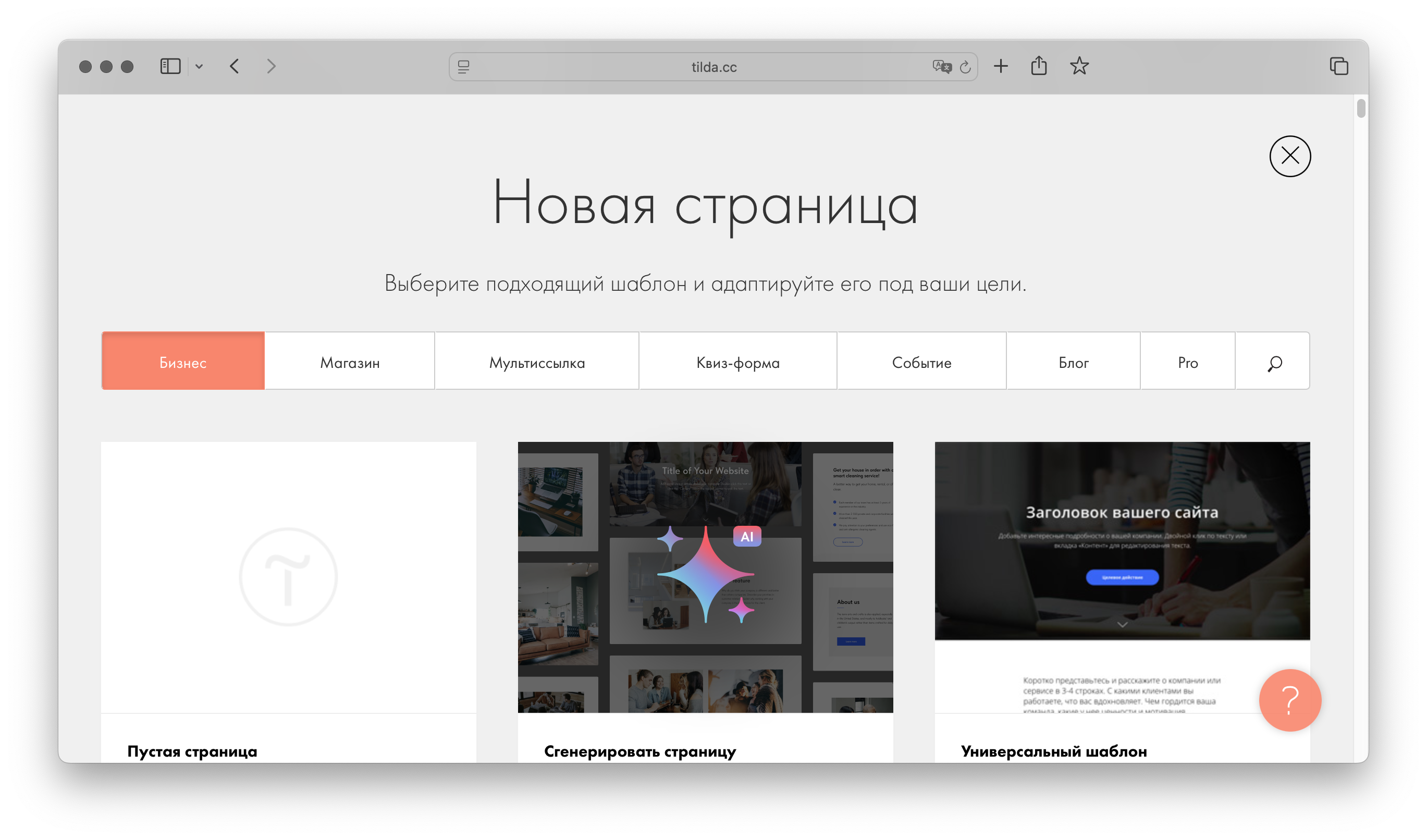Click the page vertical scrollbar
1427x840 pixels.
[1361, 109]
